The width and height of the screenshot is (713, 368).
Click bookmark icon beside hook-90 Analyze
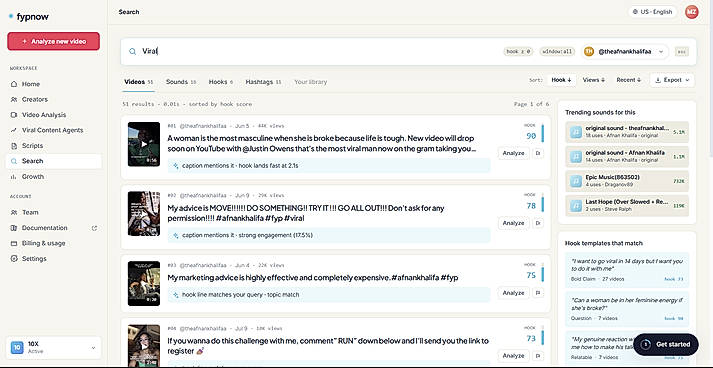538,153
